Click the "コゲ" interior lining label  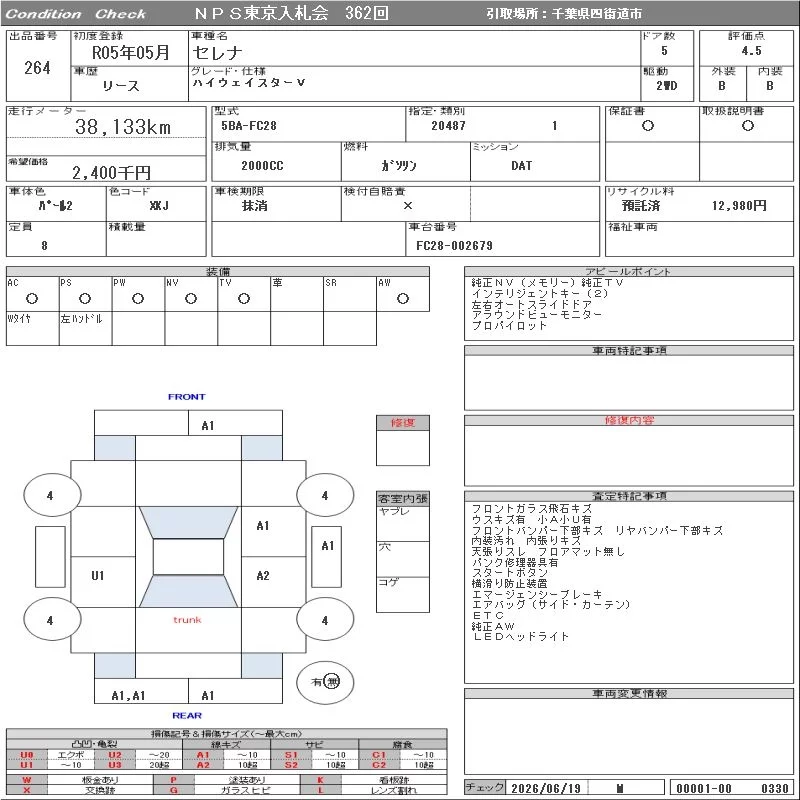point(388,582)
